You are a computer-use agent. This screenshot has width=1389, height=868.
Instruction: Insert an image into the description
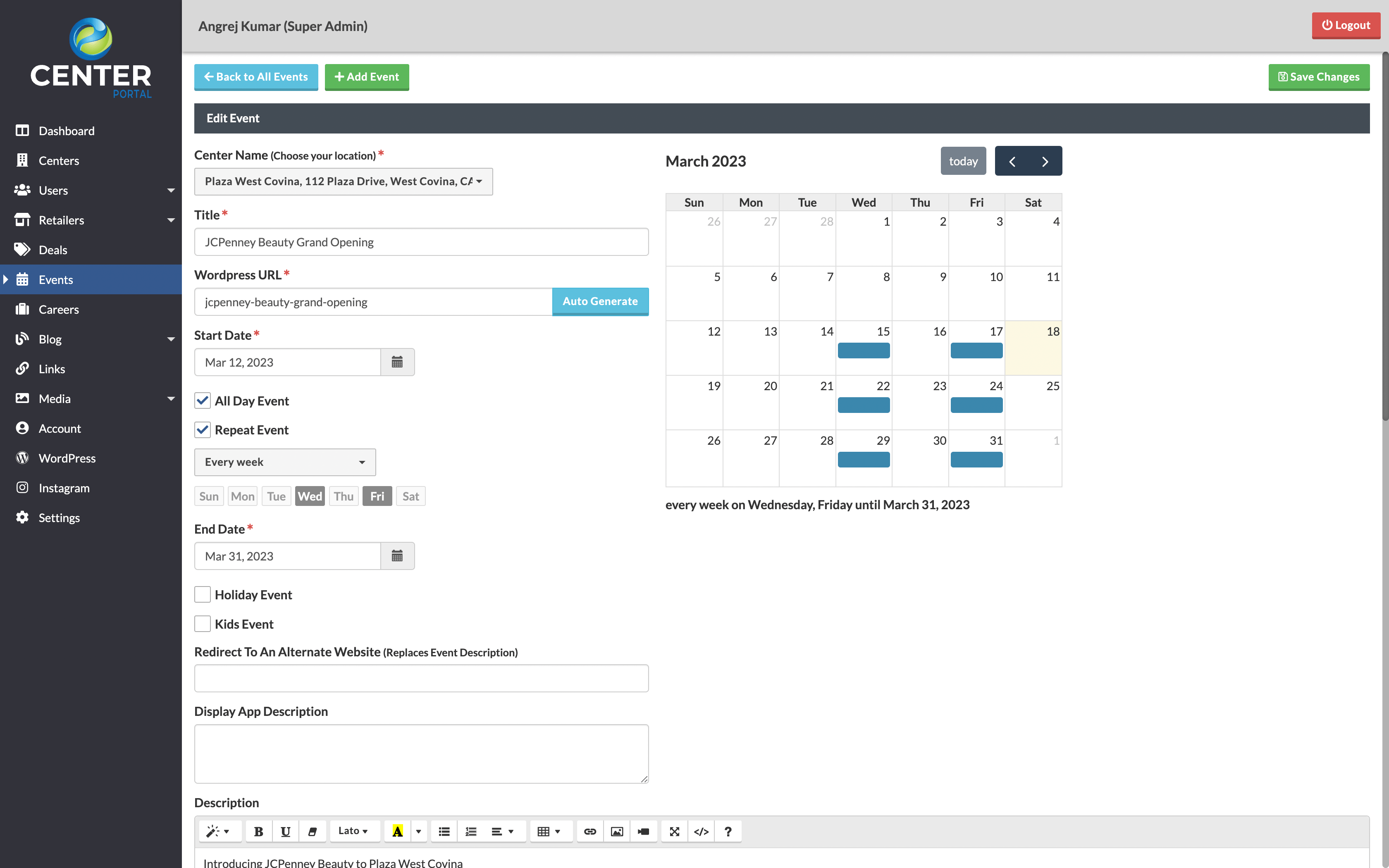click(616, 831)
